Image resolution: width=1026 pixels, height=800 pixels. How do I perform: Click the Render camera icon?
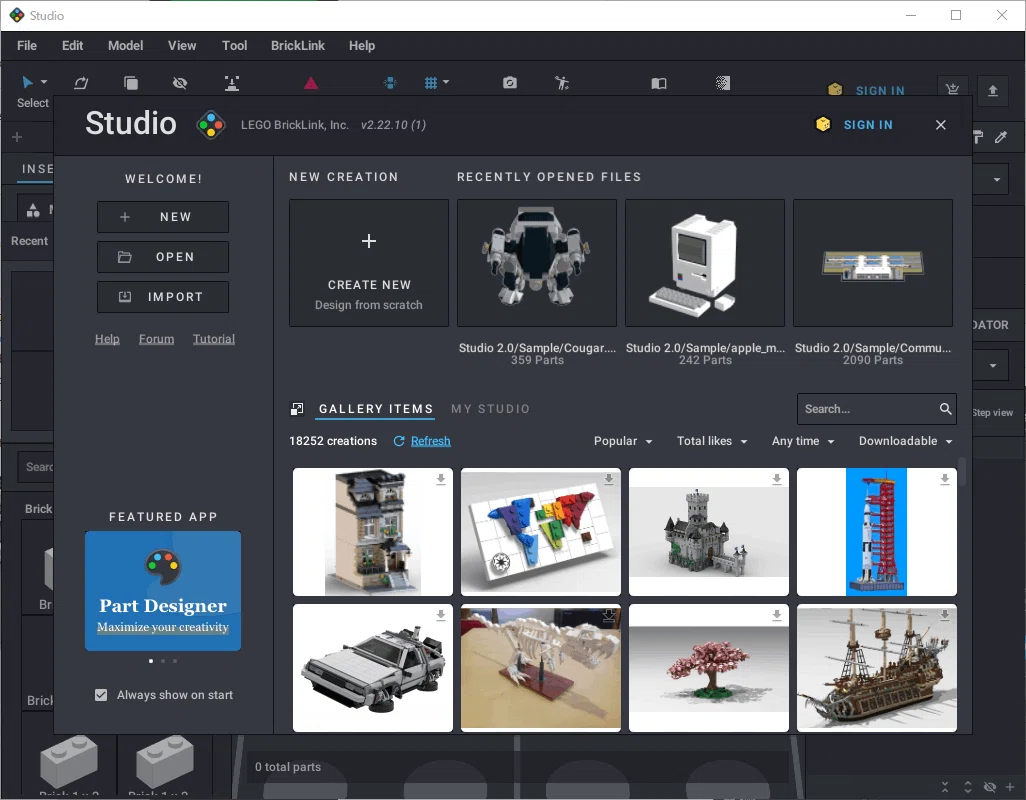tap(510, 82)
